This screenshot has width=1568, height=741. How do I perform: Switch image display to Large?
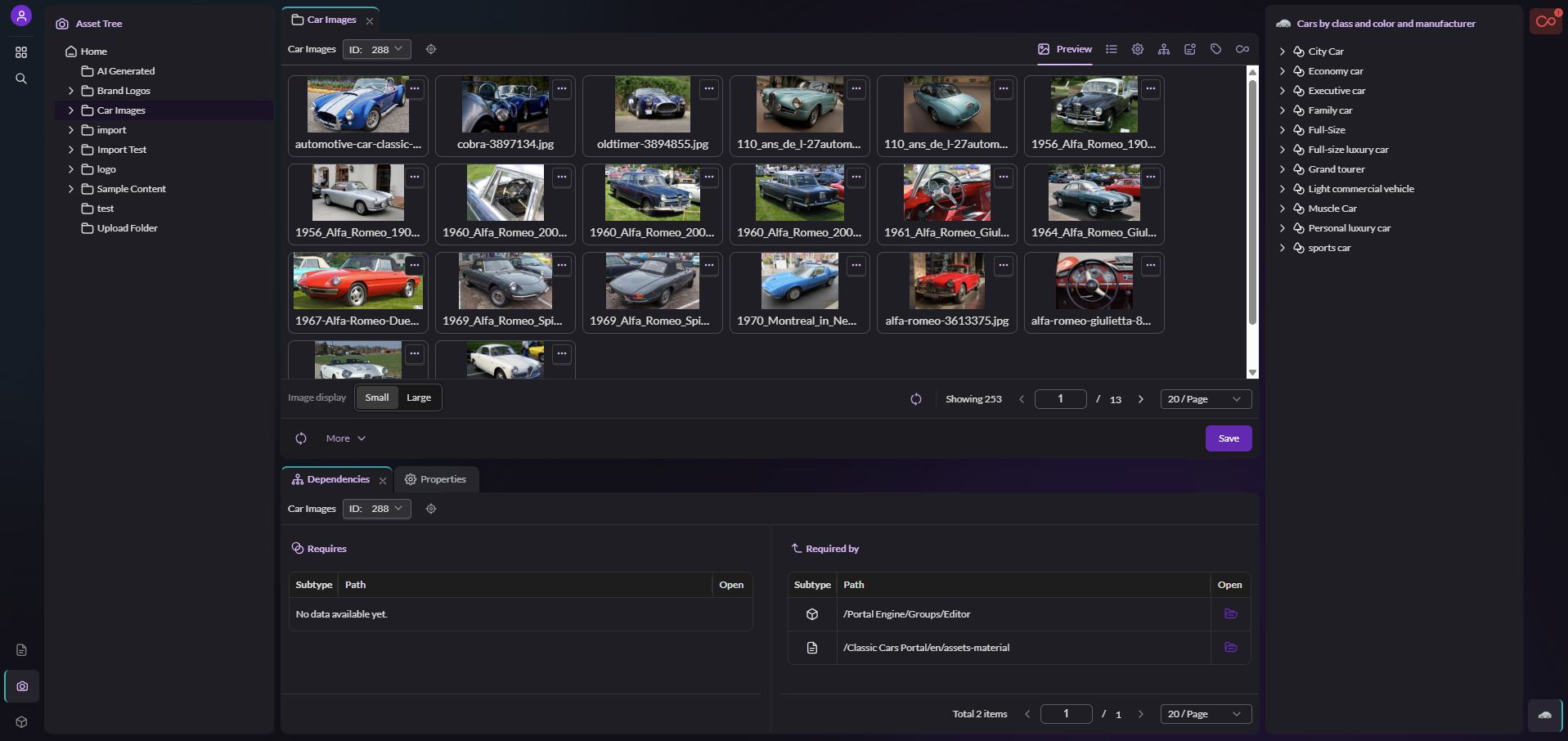pyautogui.click(x=419, y=397)
